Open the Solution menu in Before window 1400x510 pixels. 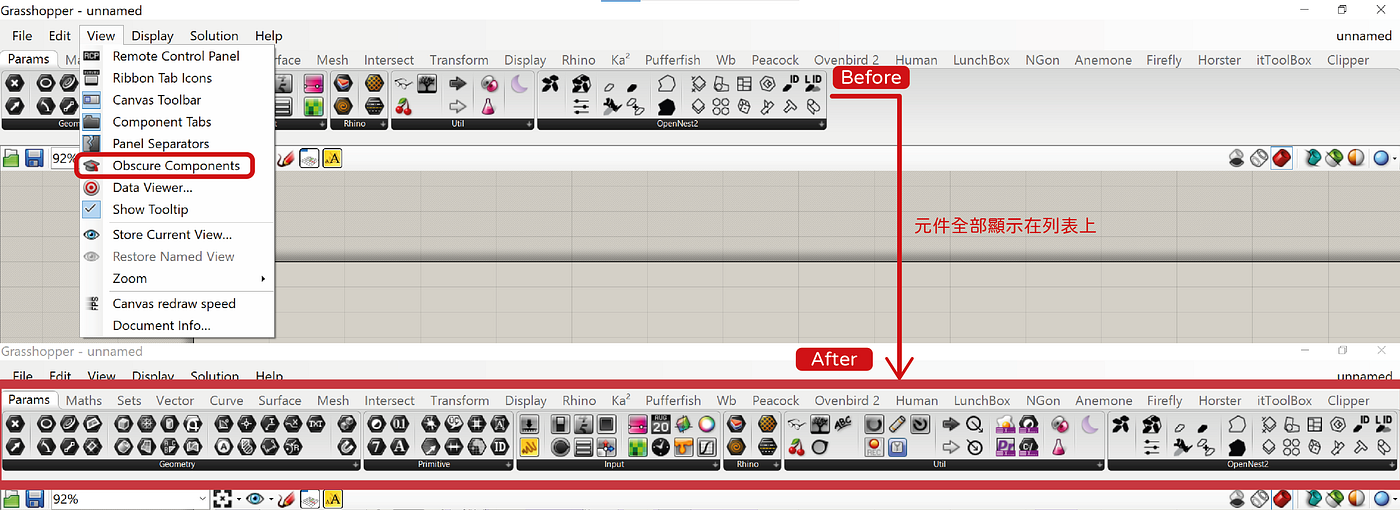click(214, 35)
